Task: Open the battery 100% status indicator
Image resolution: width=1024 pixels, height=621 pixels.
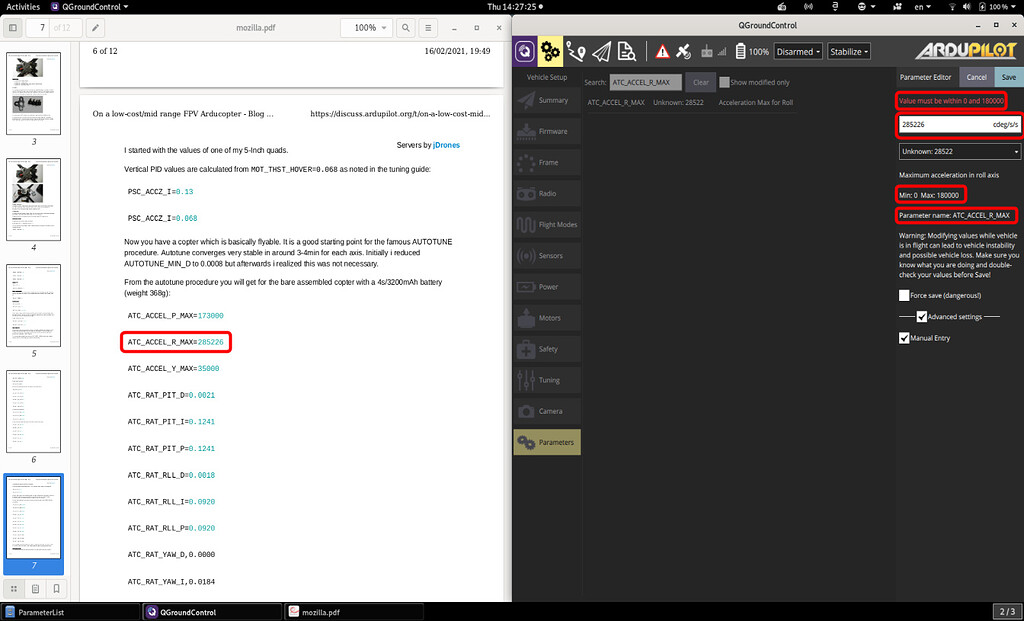Action: [x=748, y=51]
